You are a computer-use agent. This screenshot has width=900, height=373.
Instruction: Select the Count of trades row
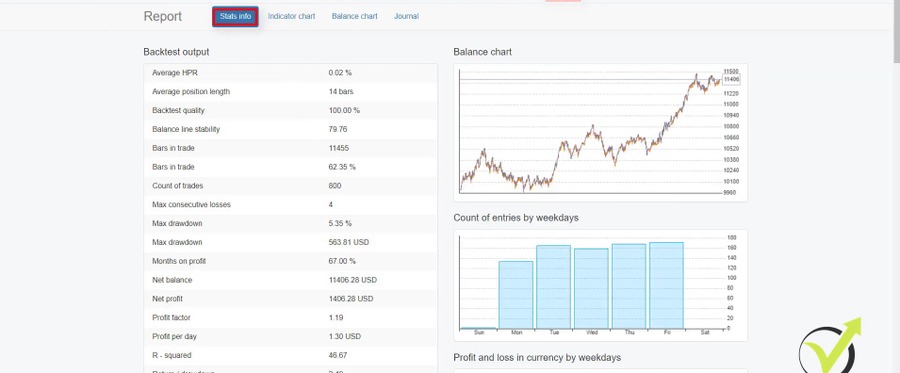[290, 186]
